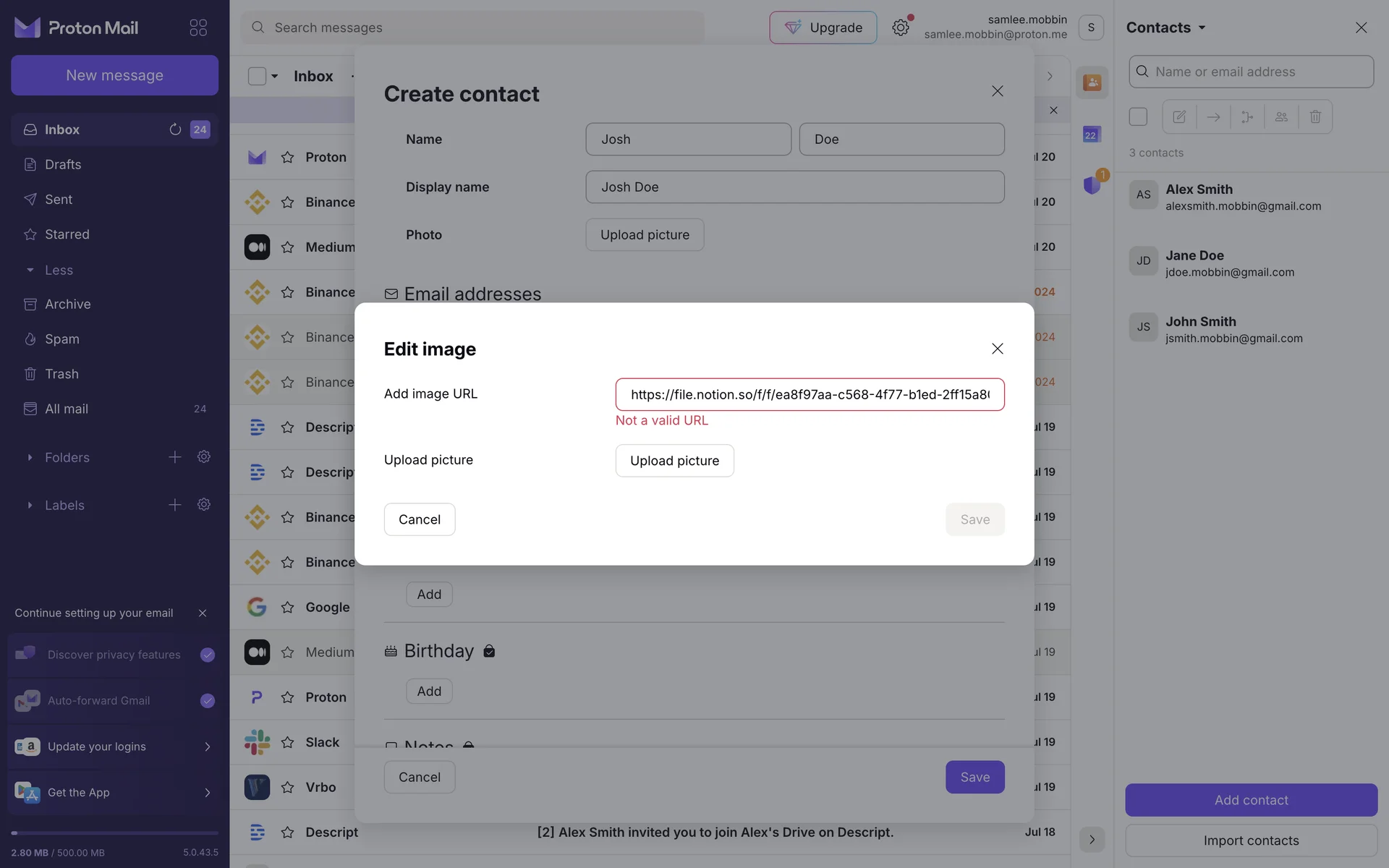Toggle the select-all contacts checkbox
The height and width of the screenshot is (868, 1389).
click(x=1138, y=116)
